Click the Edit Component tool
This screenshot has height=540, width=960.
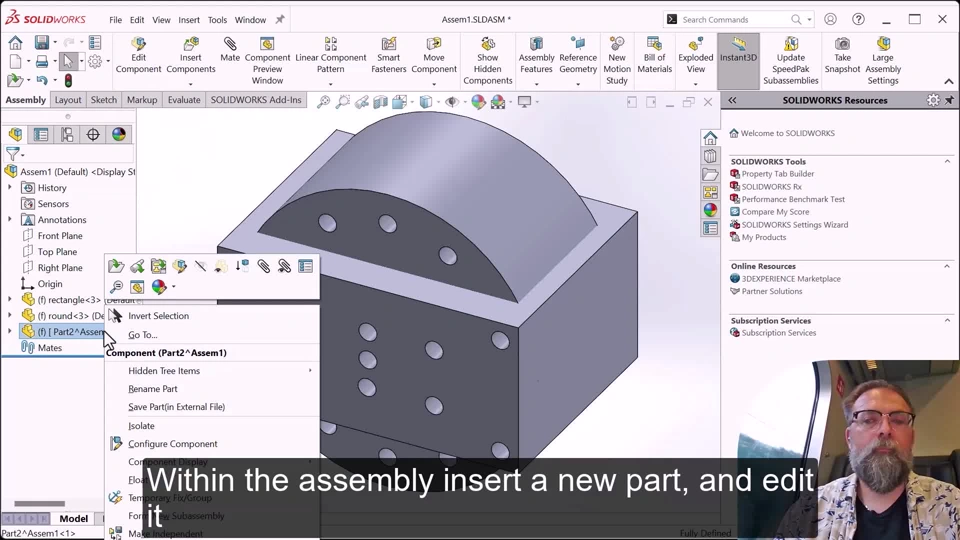[x=138, y=56]
